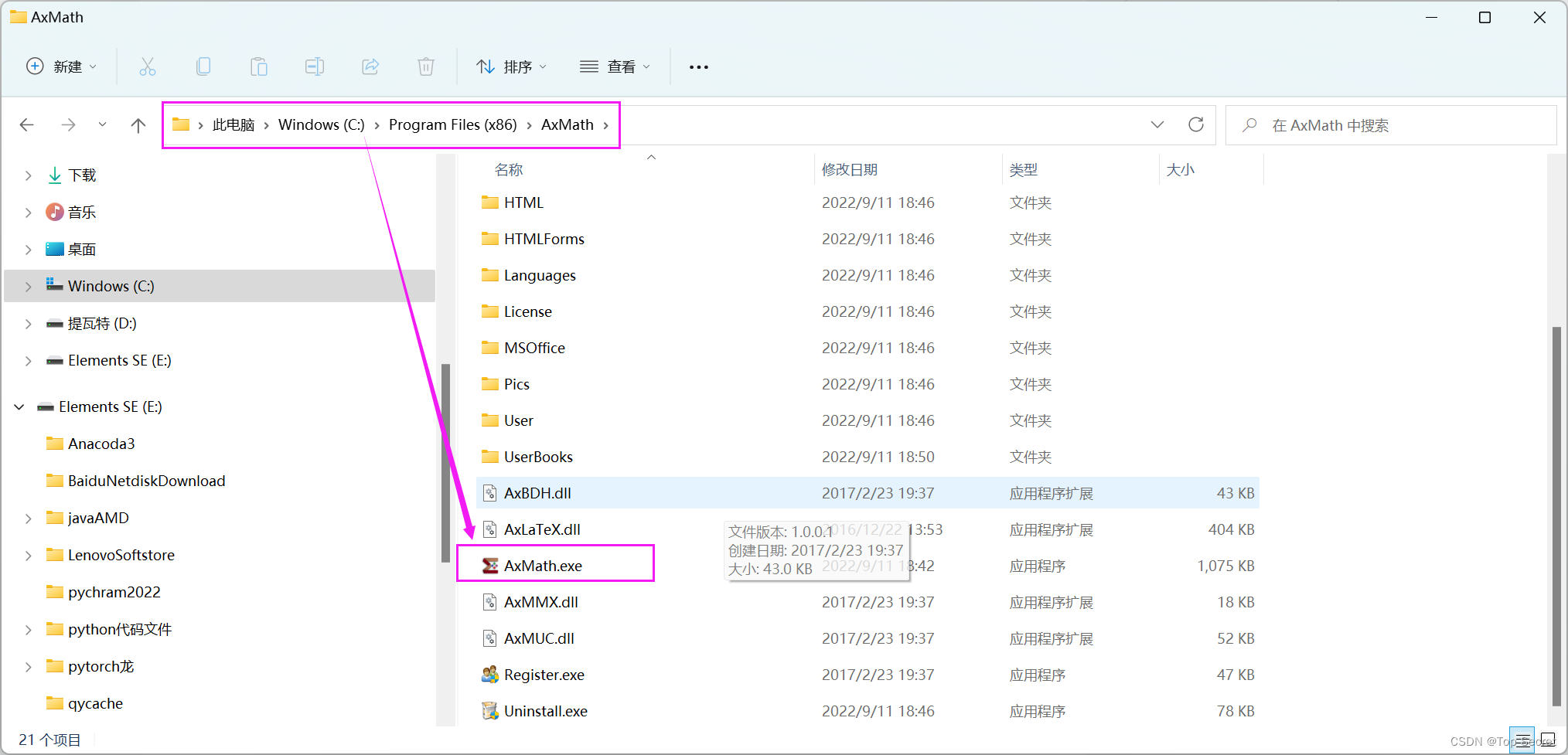Select the Register.exe file icon

[x=490, y=675]
